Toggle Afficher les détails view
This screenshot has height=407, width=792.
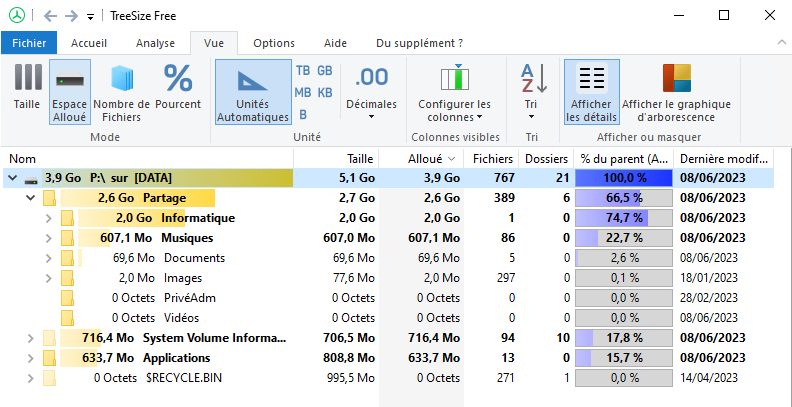592,91
